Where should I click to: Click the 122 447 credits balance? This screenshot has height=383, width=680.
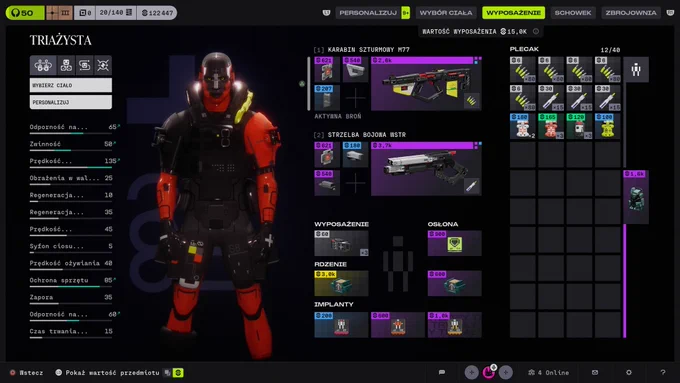point(157,13)
